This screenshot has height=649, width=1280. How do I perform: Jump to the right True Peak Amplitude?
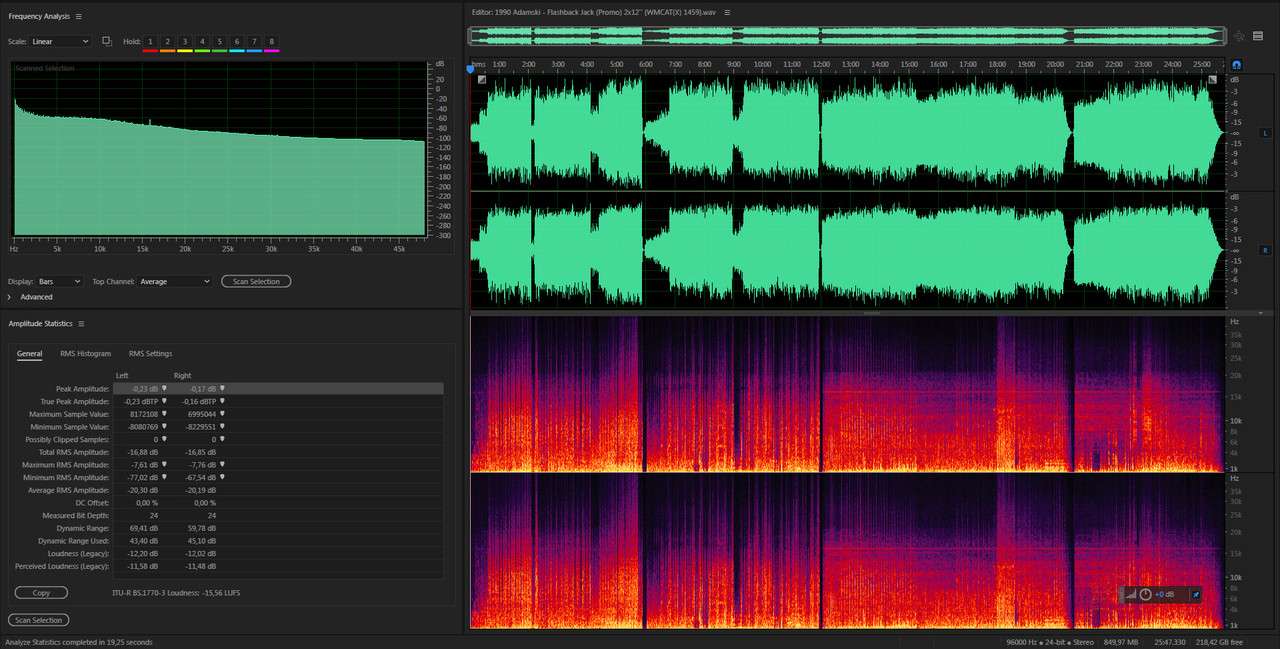point(222,401)
